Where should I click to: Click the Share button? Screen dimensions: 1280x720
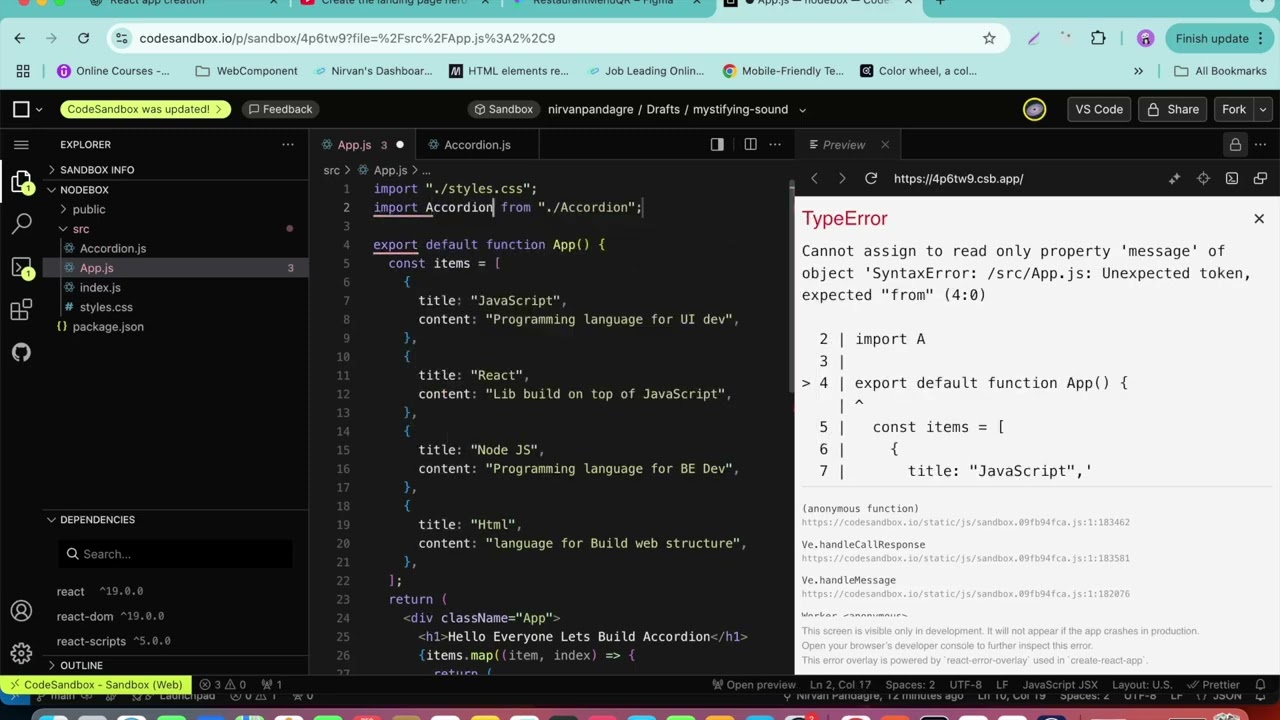click(1173, 109)
